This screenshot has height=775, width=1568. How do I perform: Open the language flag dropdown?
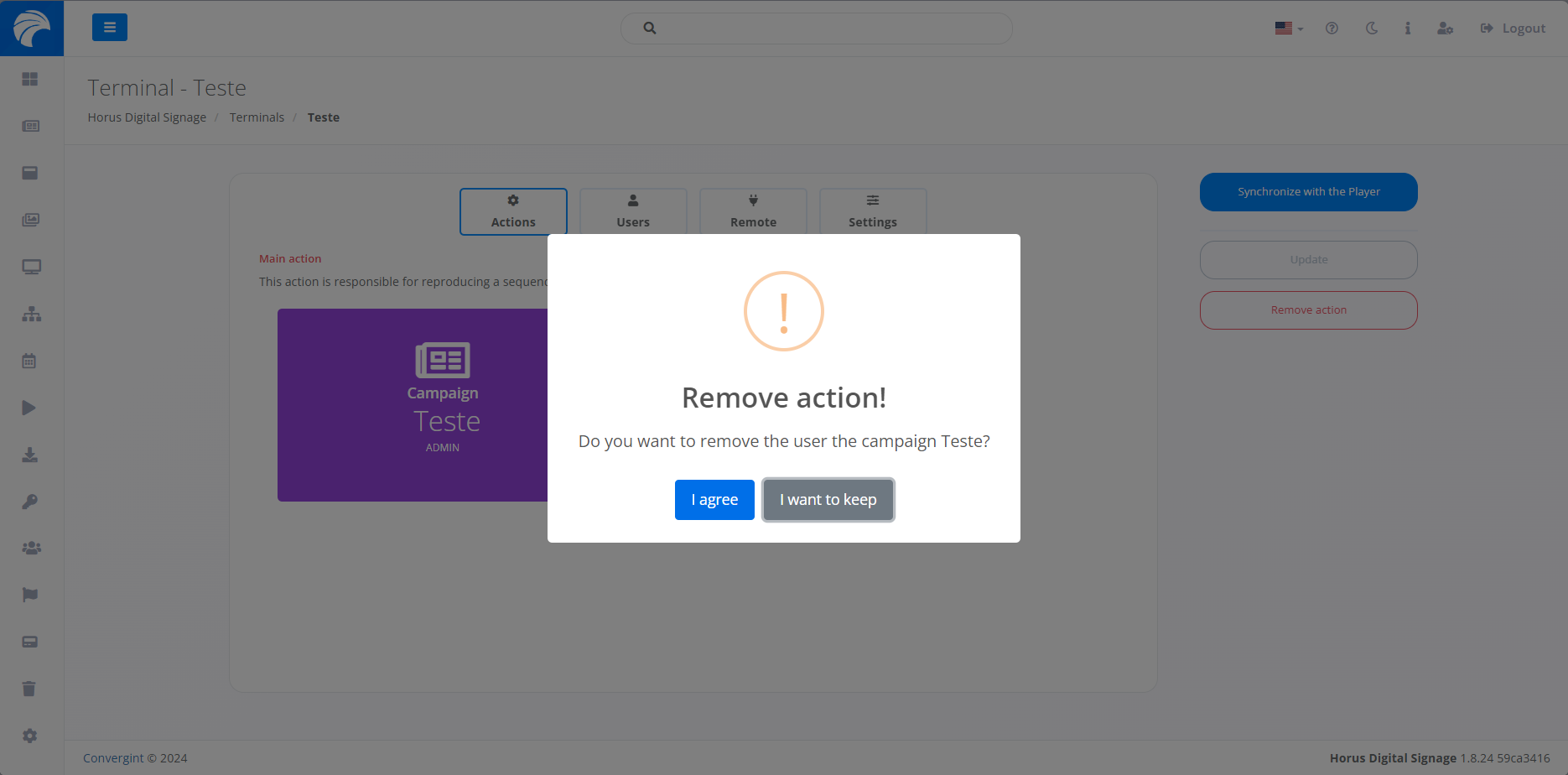point(1288,29)
